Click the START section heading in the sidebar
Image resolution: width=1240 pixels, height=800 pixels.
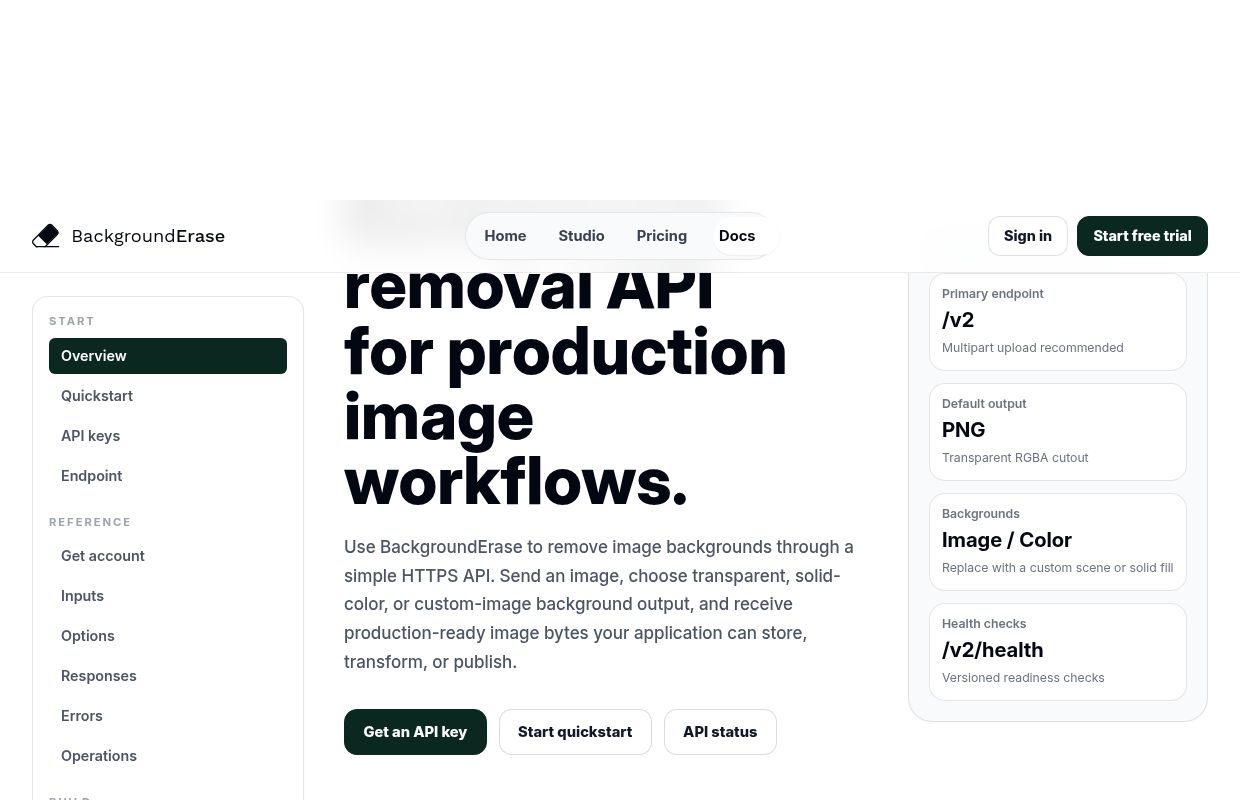[72, 321]
